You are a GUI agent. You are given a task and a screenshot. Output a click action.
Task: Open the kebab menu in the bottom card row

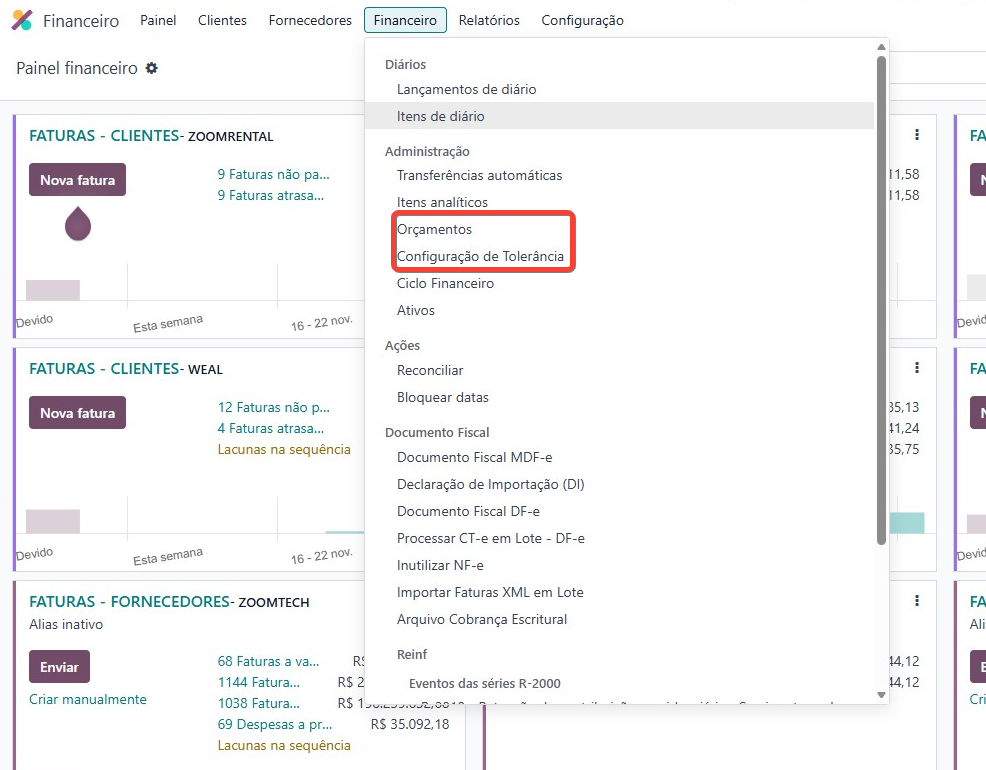(916, 601)
